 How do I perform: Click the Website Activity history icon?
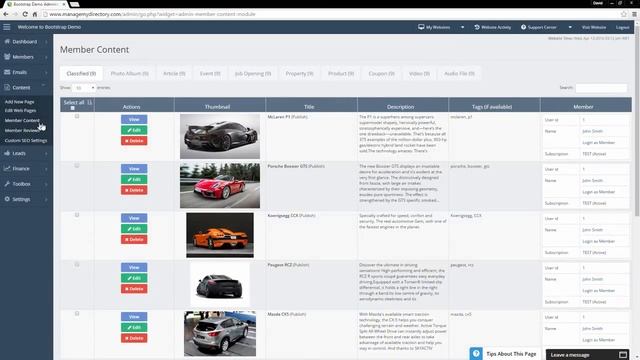click(477, 27)
